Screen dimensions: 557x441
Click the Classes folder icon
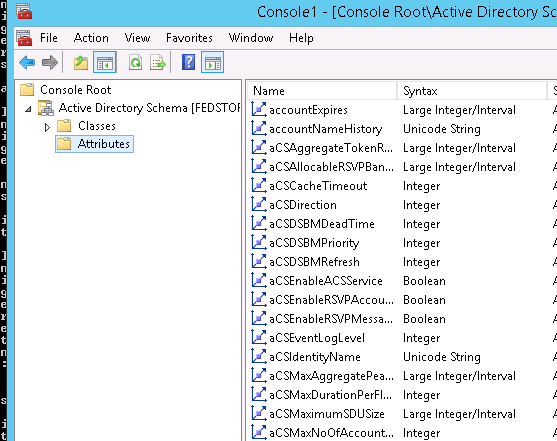64,126
